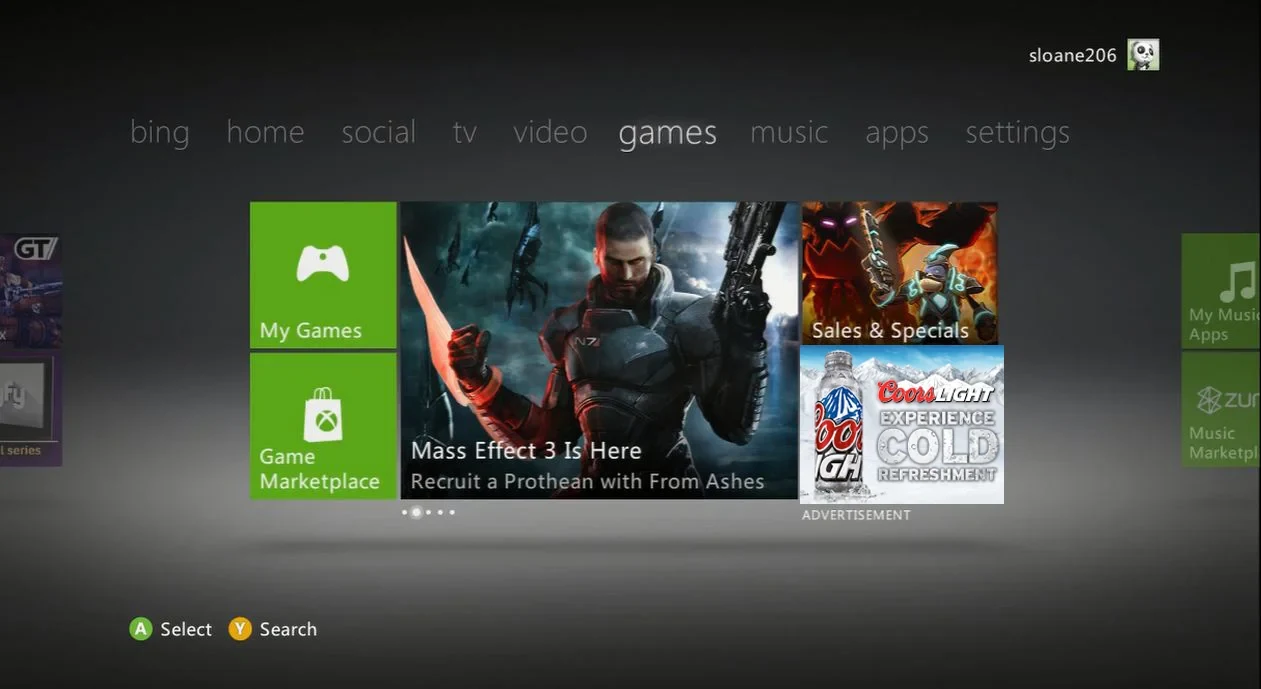Click the Coors Light advertisement tile

click(902, 425)
